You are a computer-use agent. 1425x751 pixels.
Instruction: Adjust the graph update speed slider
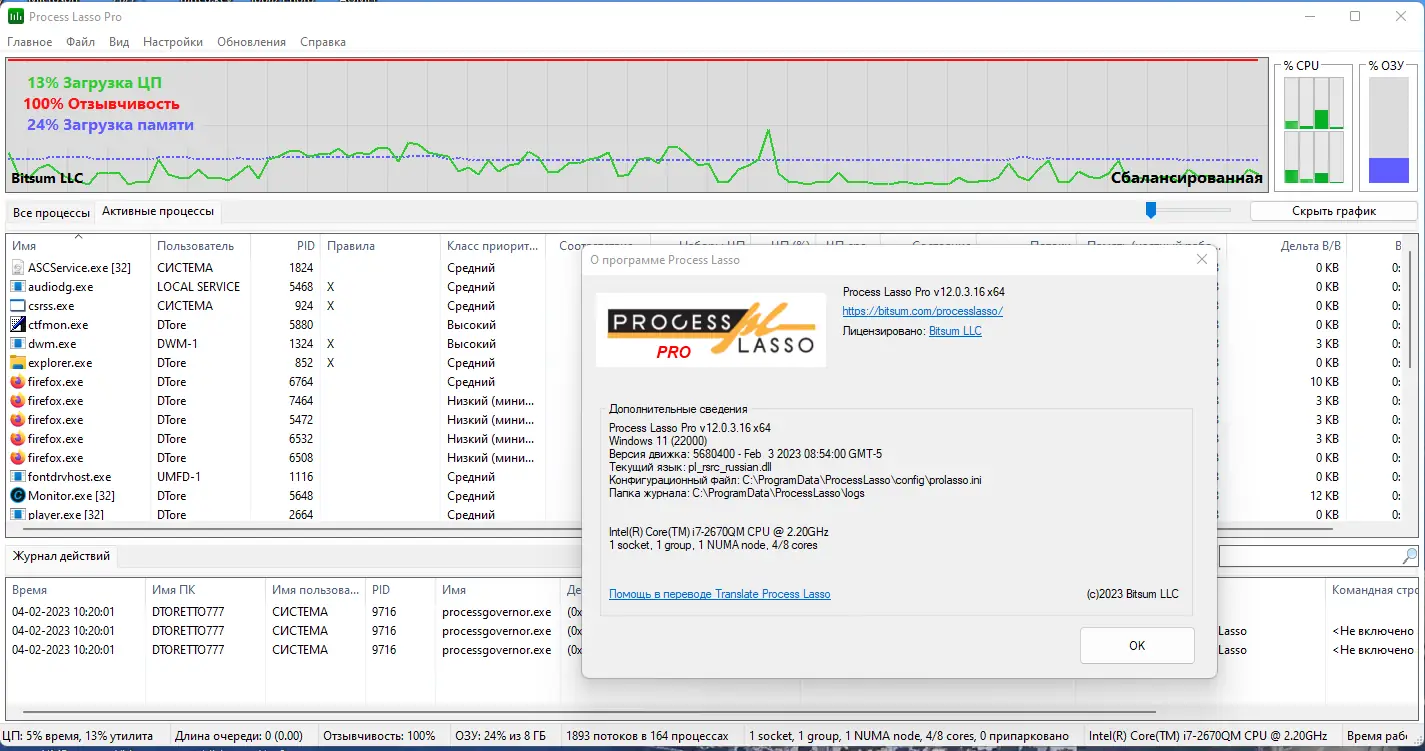point(1151,210)
